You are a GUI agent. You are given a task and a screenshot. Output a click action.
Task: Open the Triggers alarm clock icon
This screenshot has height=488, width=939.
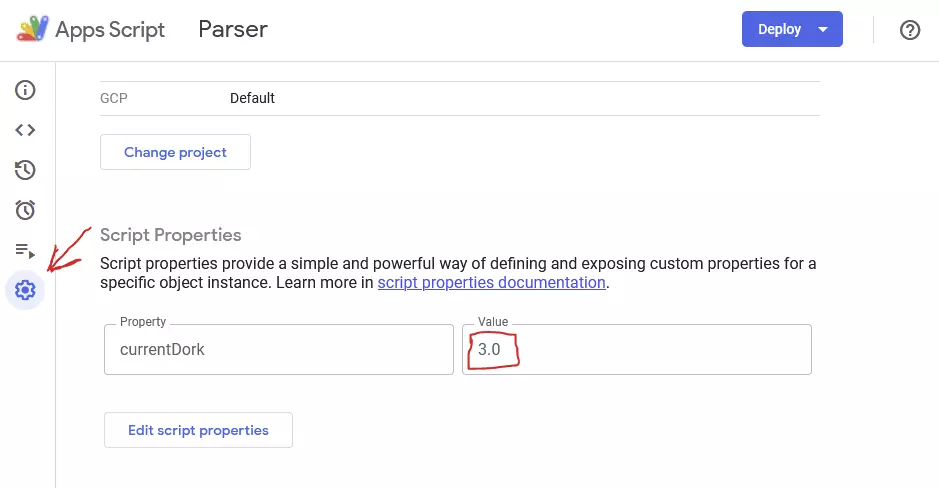coord(25,210)
